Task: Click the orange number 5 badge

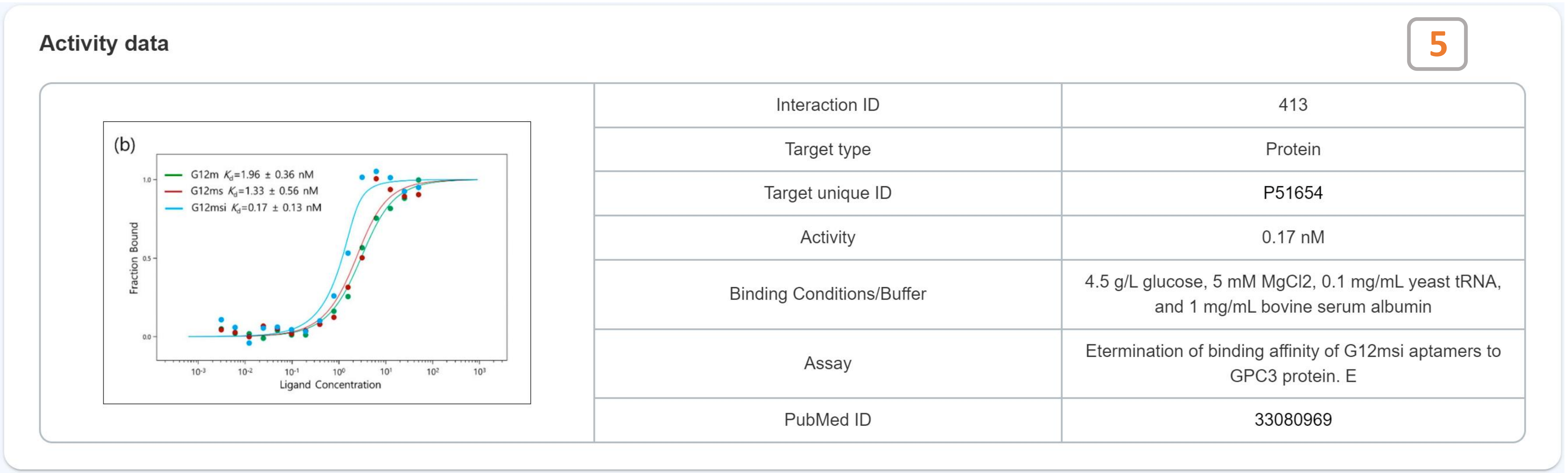Action: coord(1437,44)
